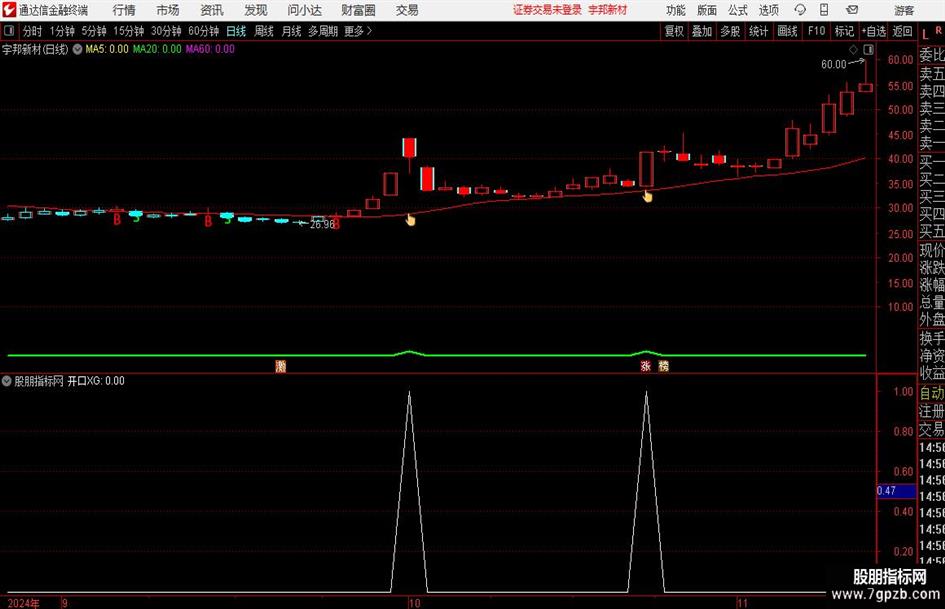This screenshot has height=609, width=945.
Task: Toggle the right info panel icon
Action: point(868,49)
